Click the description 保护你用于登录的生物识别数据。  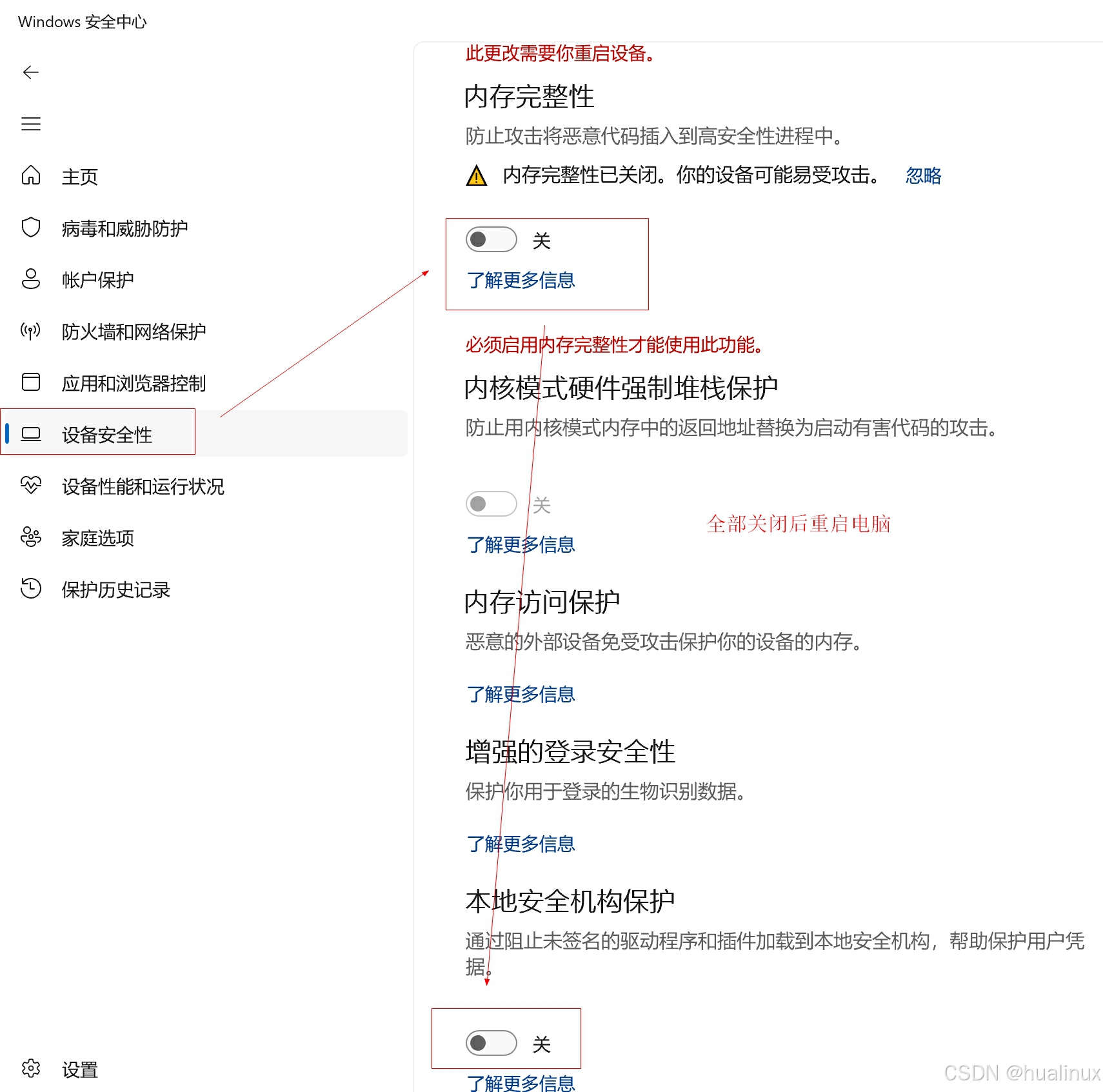point(606,791)
